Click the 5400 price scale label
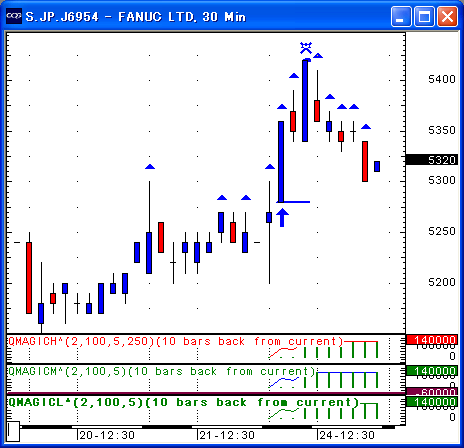This screenshot has height=448, width=464. pos(442,79)
